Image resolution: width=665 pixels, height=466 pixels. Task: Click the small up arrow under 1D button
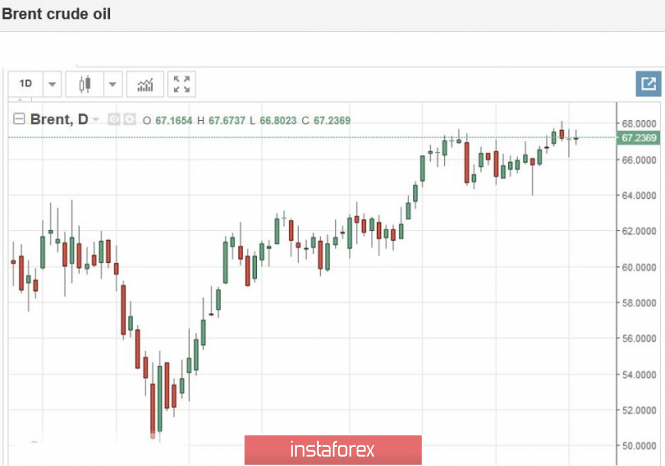point(20,100)
